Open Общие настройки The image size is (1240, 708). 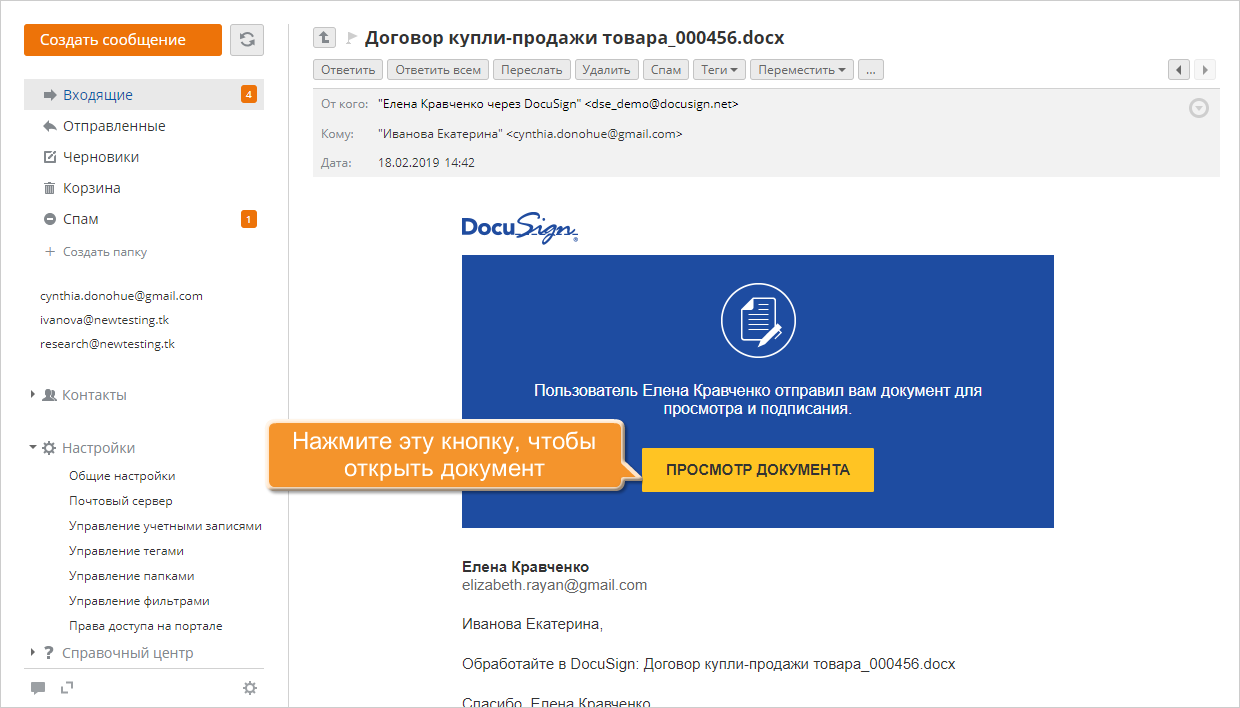122,476
